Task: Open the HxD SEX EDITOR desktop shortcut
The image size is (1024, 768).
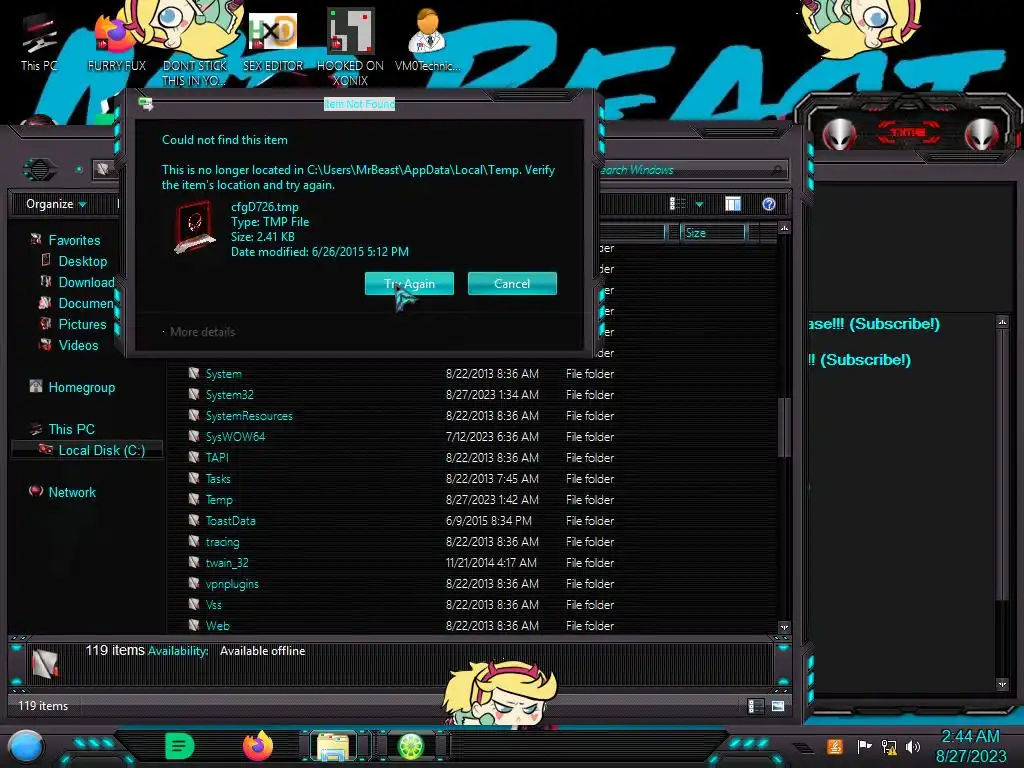Action: pyautogui.click(x=273, y=43)
